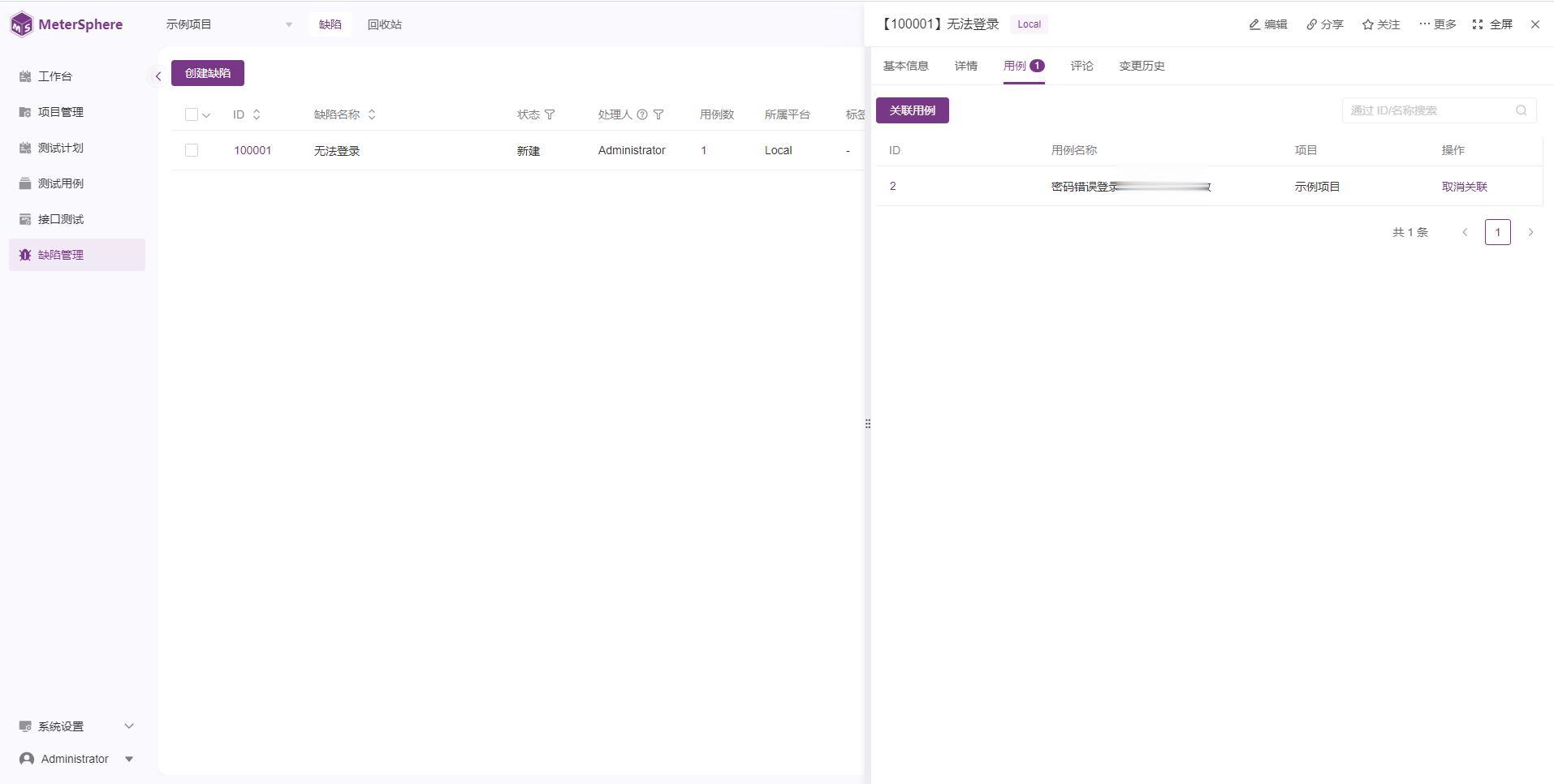The width and height of the screenshot is (1554, 784).
Task: Click the 用例数 value 1 link
Action: pyautogui.click(x=704, y=150)
